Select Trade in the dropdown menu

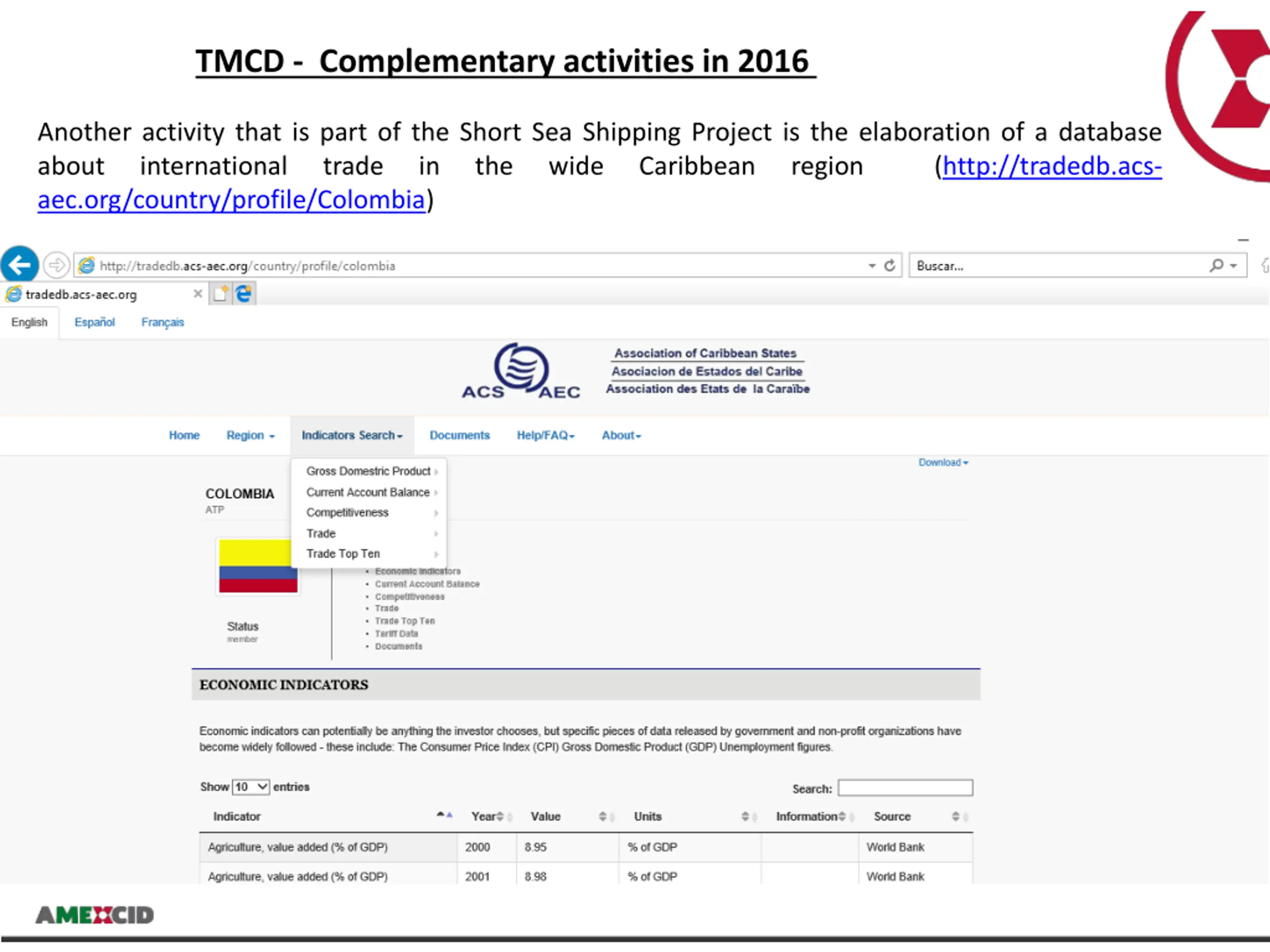point(369,534)
